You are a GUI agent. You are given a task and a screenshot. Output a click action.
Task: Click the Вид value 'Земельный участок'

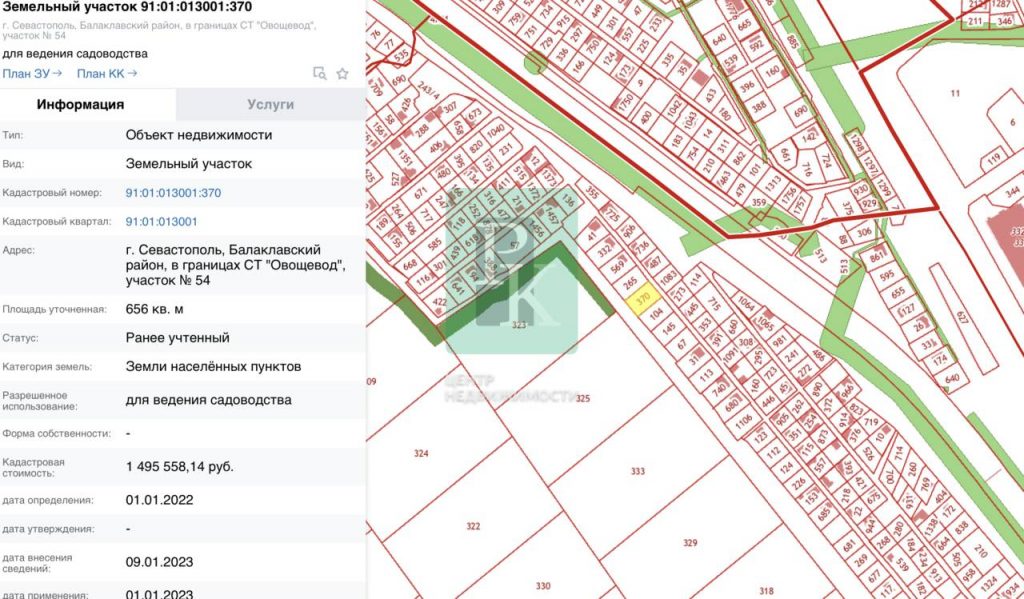point(189,164)
